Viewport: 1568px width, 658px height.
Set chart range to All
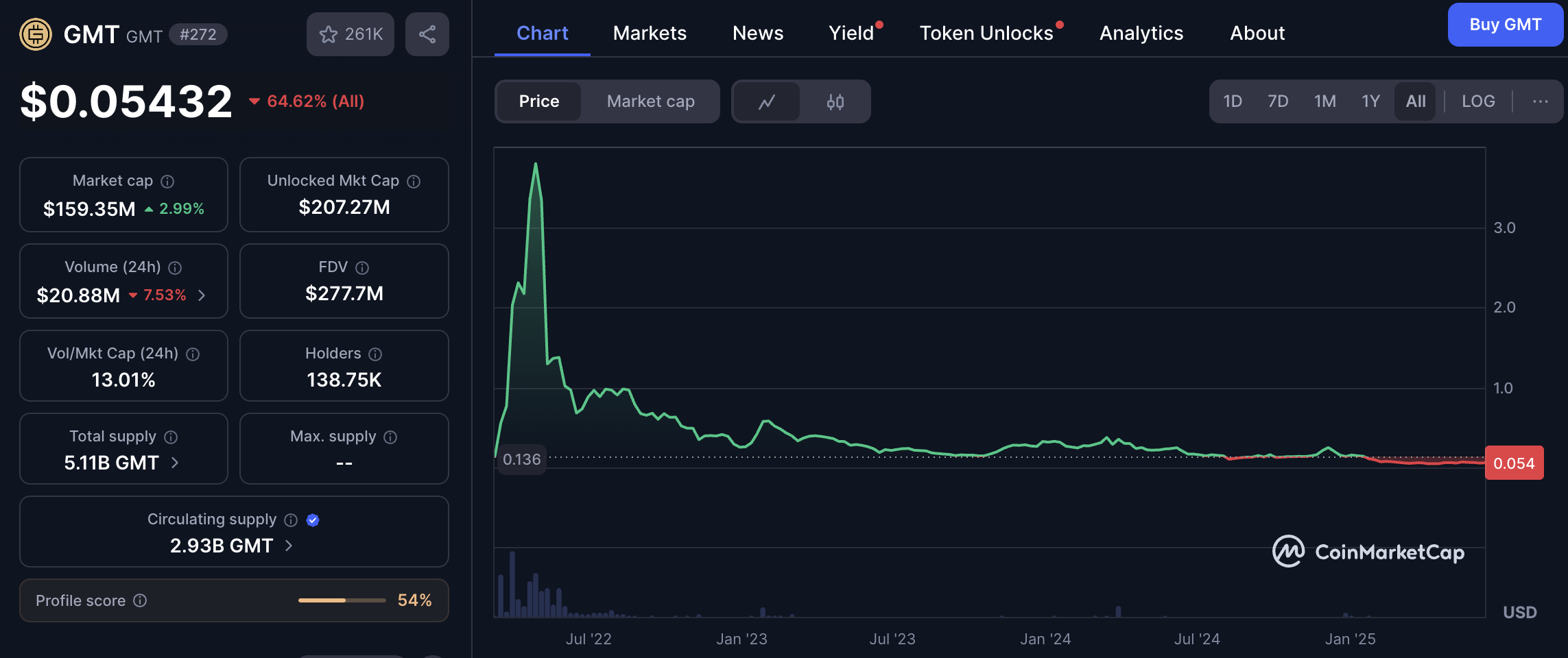1415,101
